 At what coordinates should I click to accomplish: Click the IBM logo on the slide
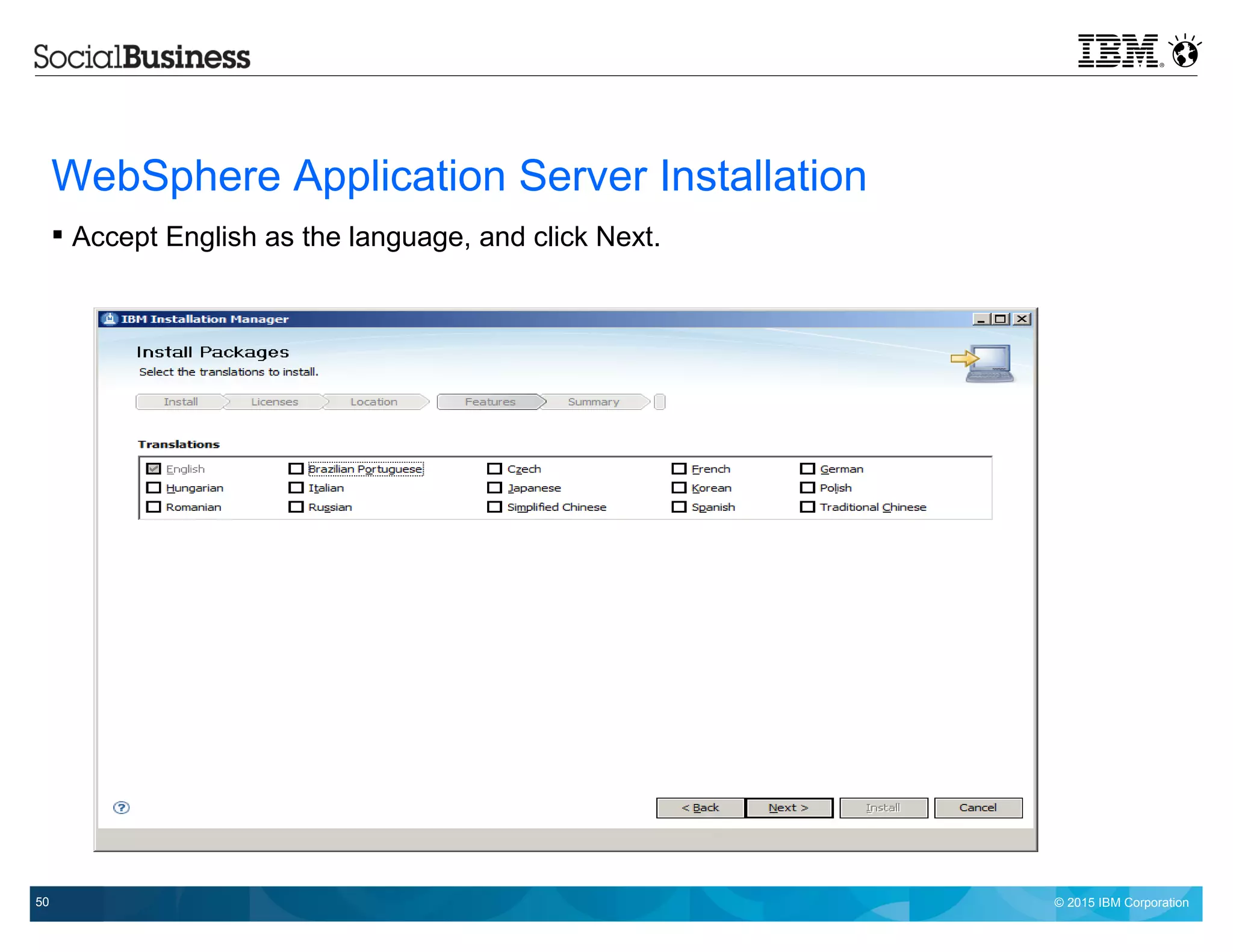[1120, 51]
